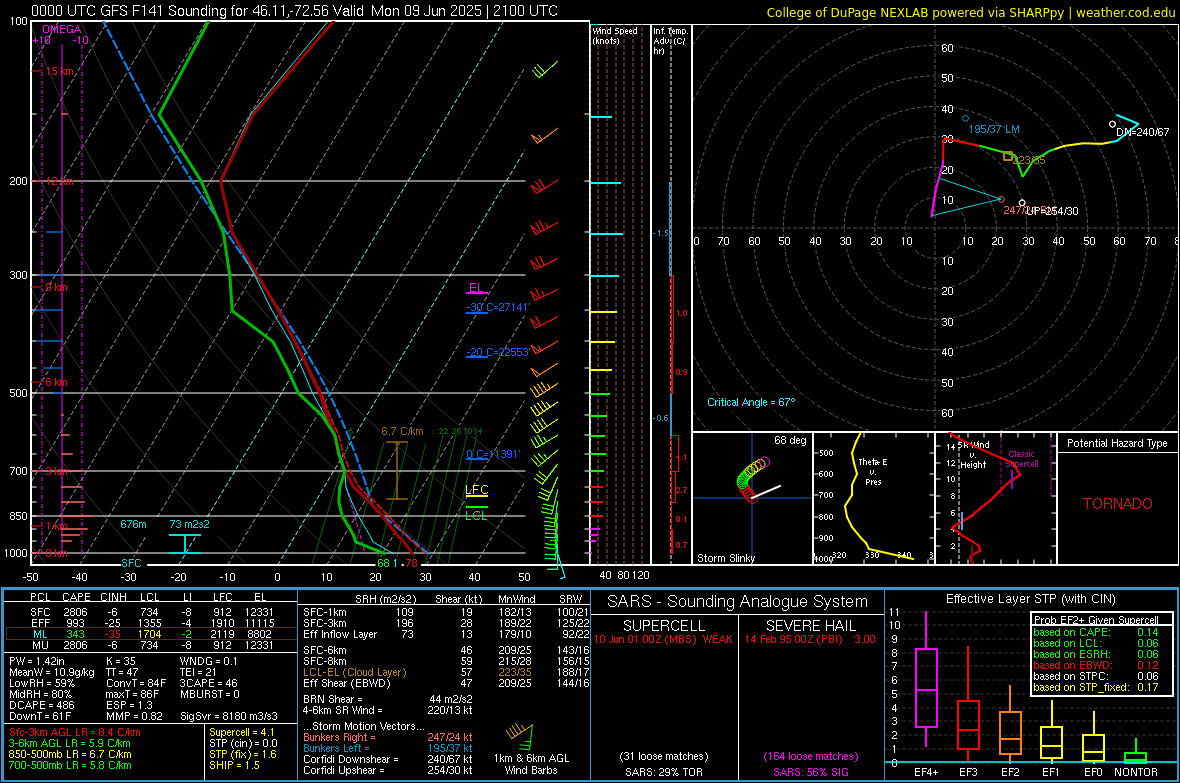Click the orange square marker on hodograph
The image size is (1180, 783).
click(1008, 157)
